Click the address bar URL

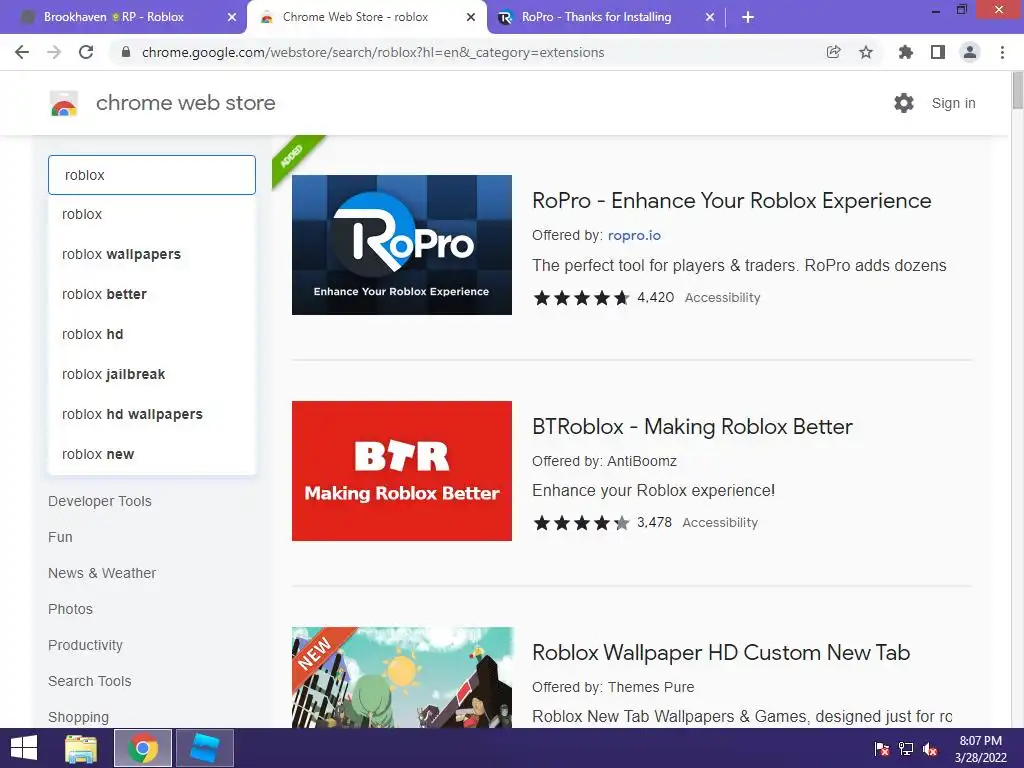[x=373, y=52]
